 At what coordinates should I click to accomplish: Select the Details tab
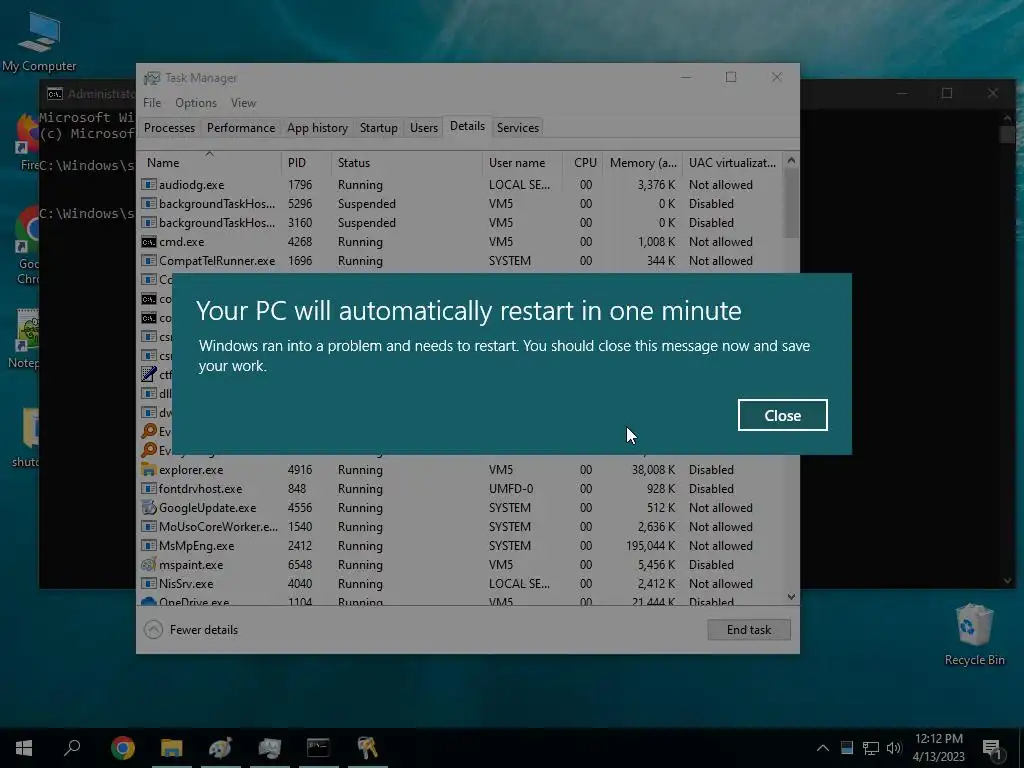(x=467, y=126)
